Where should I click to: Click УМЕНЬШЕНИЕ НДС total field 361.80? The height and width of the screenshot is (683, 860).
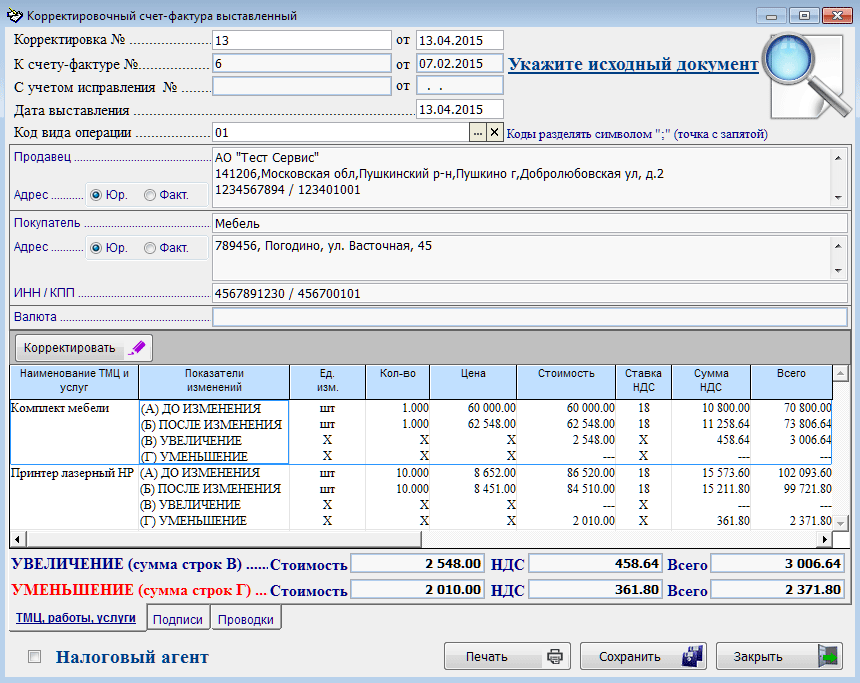pyautogui.click(x=595, y=590)
